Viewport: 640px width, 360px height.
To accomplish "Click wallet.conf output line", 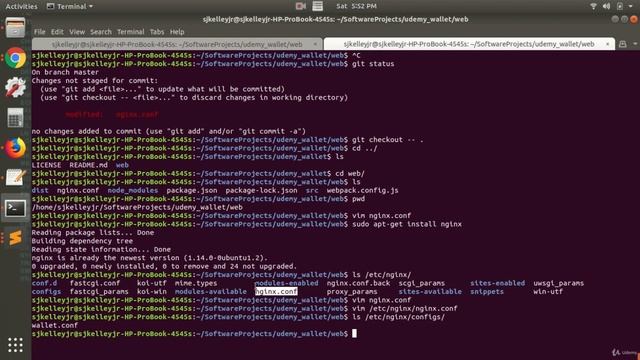I will pyautogui.click(x=55, y=325).
